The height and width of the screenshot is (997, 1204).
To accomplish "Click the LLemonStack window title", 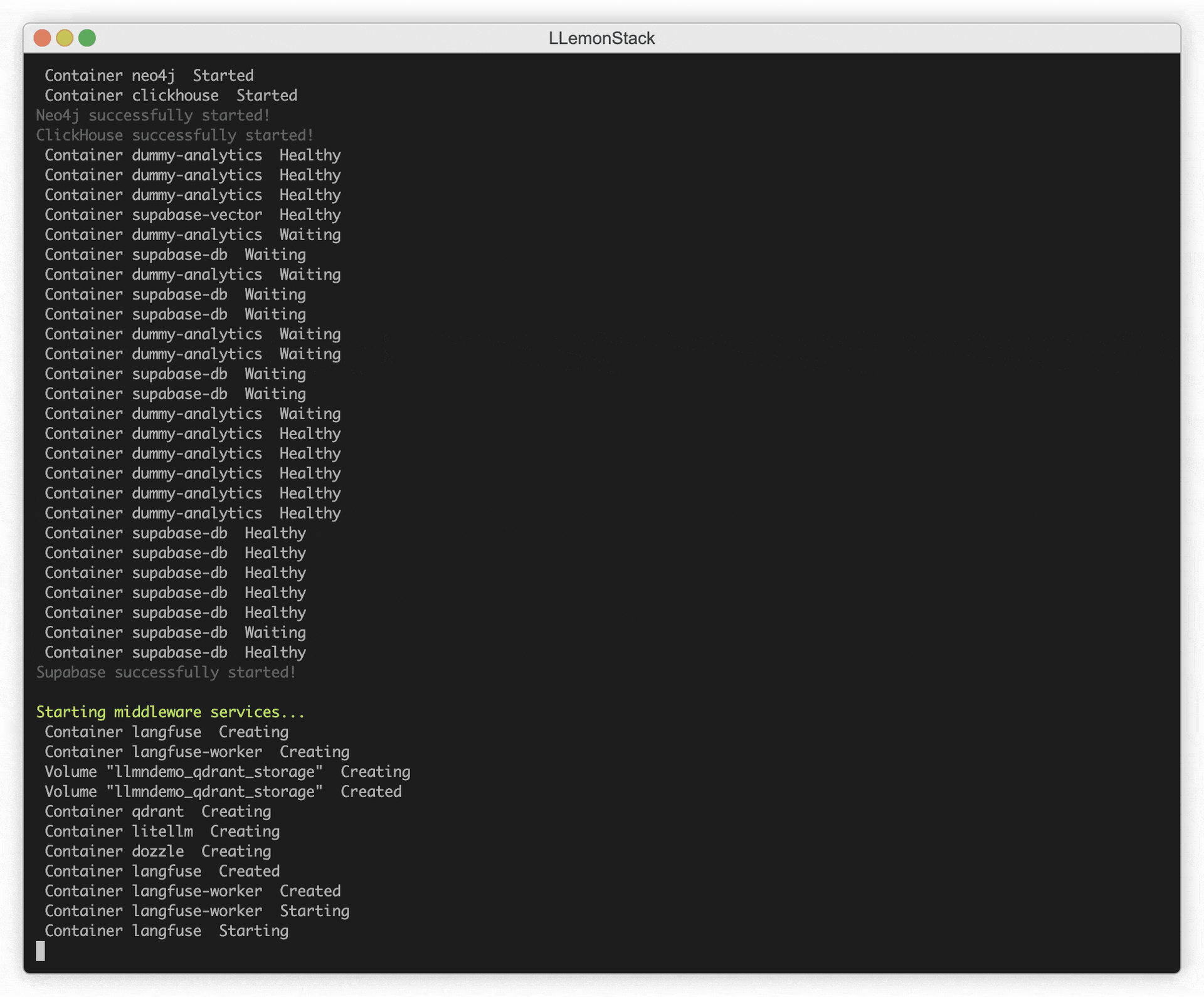I will [x=601, y=38].
